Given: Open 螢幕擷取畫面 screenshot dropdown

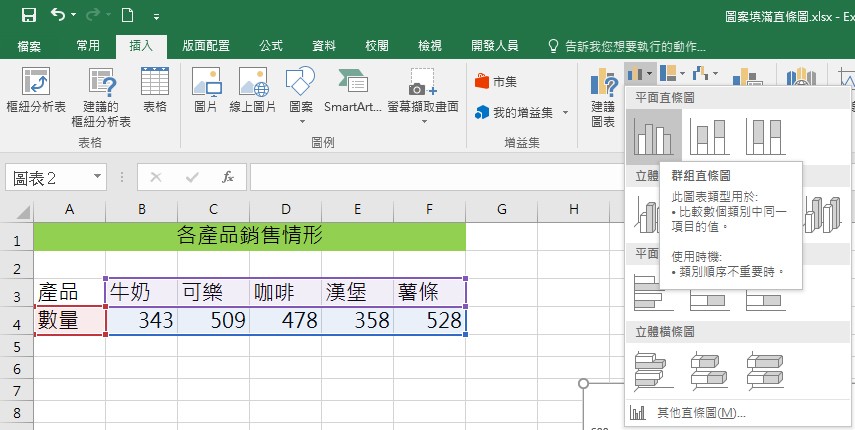Looking at the screenshot, I should [x=423, y=95].
